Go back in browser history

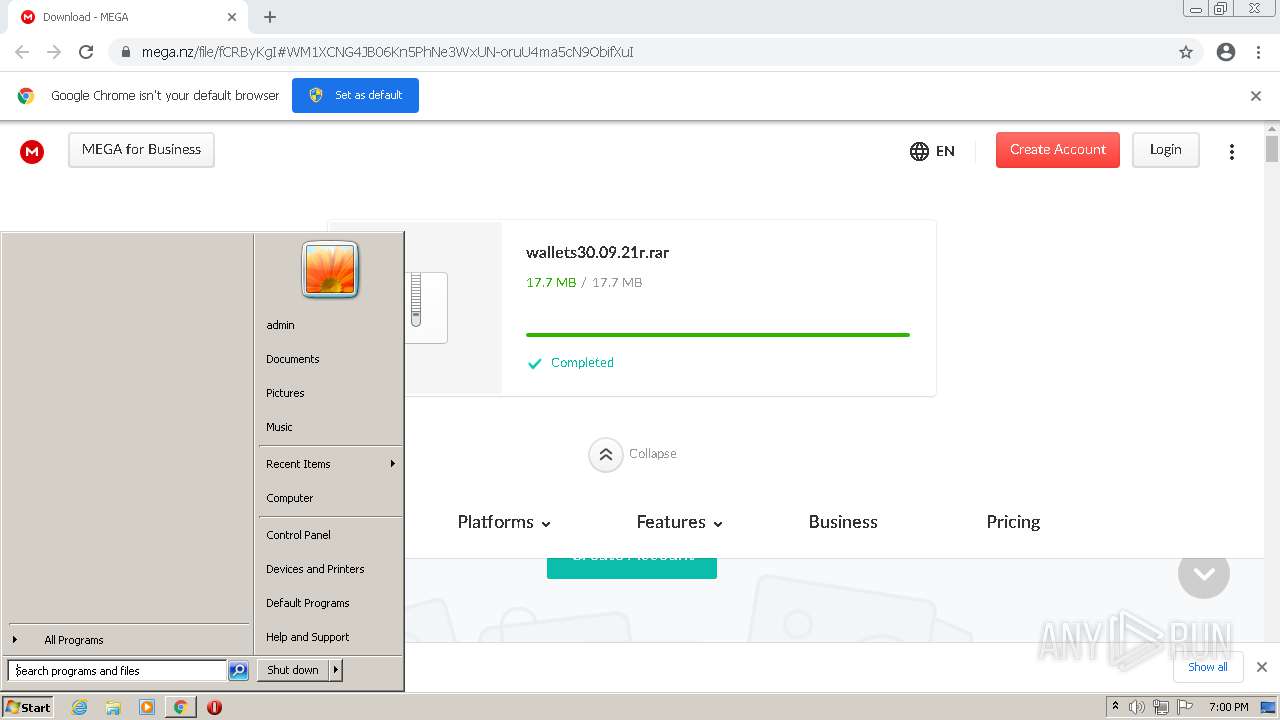22,52
